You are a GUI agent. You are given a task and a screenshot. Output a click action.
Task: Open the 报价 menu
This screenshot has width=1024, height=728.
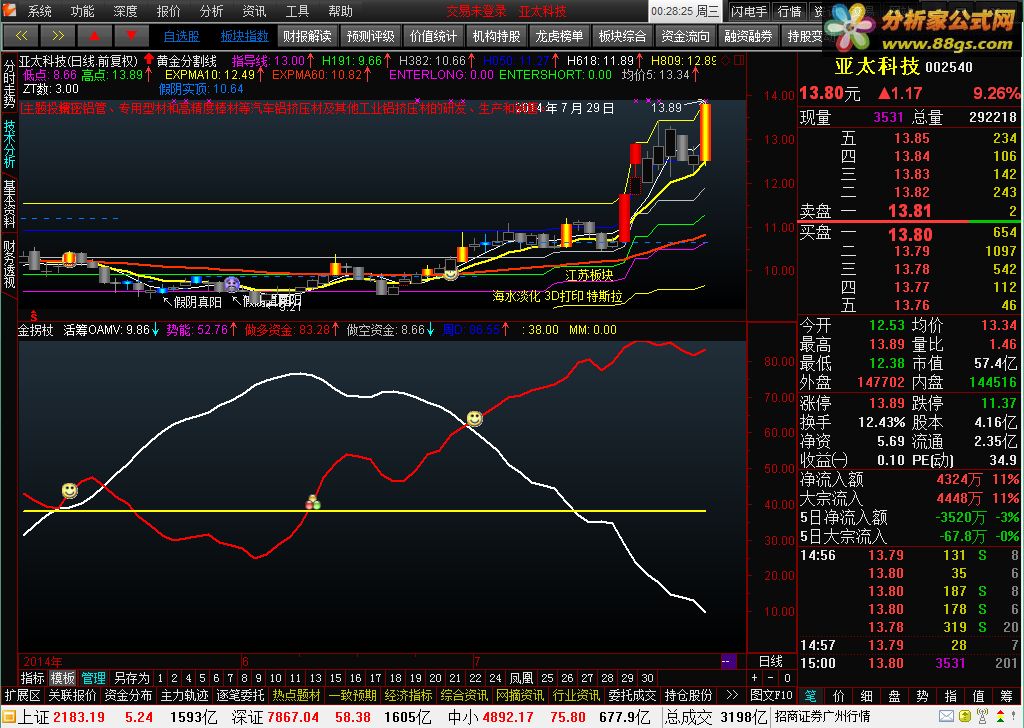pyautogui.click(x=168, y=11)
